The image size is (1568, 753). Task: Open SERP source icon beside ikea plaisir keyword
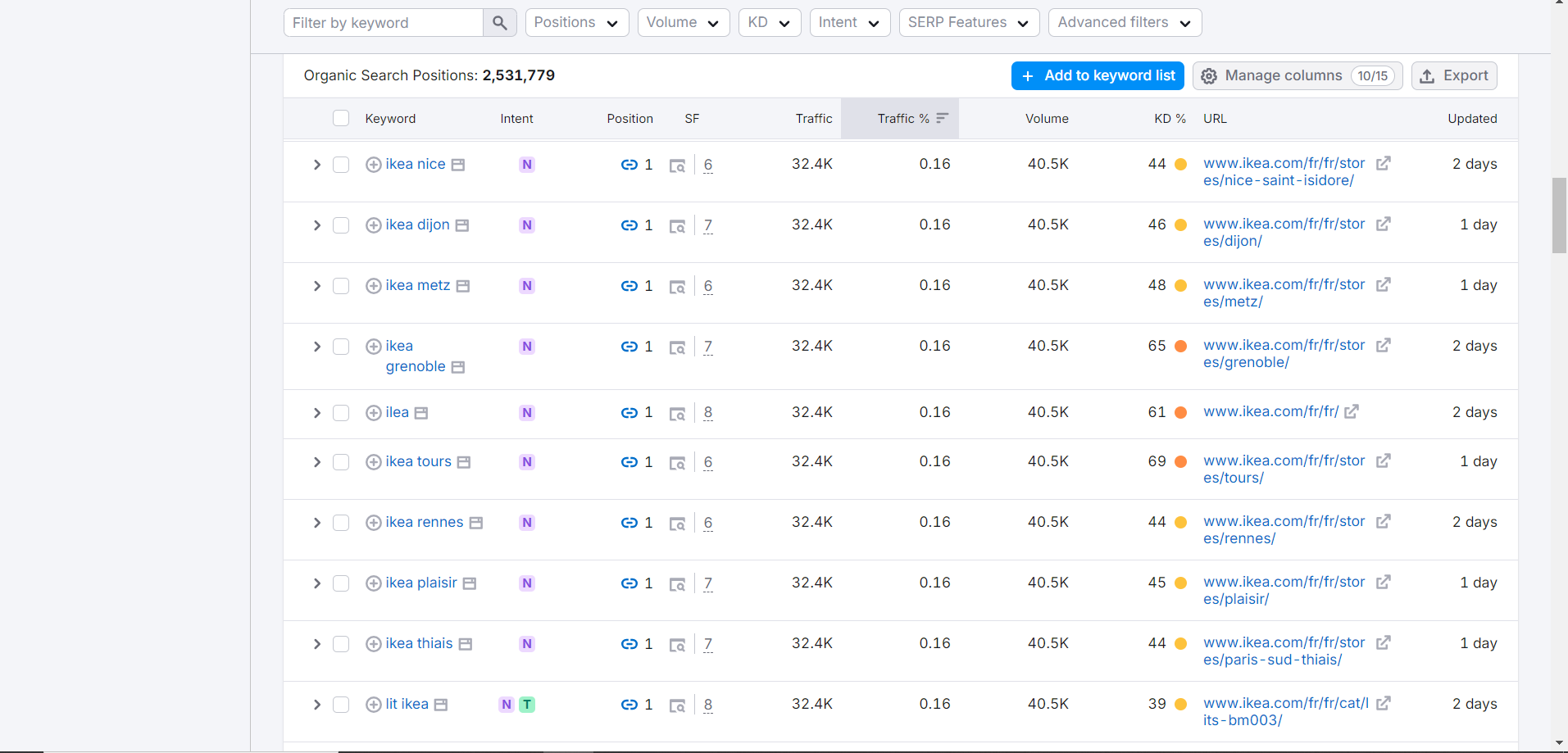point(470,583)
